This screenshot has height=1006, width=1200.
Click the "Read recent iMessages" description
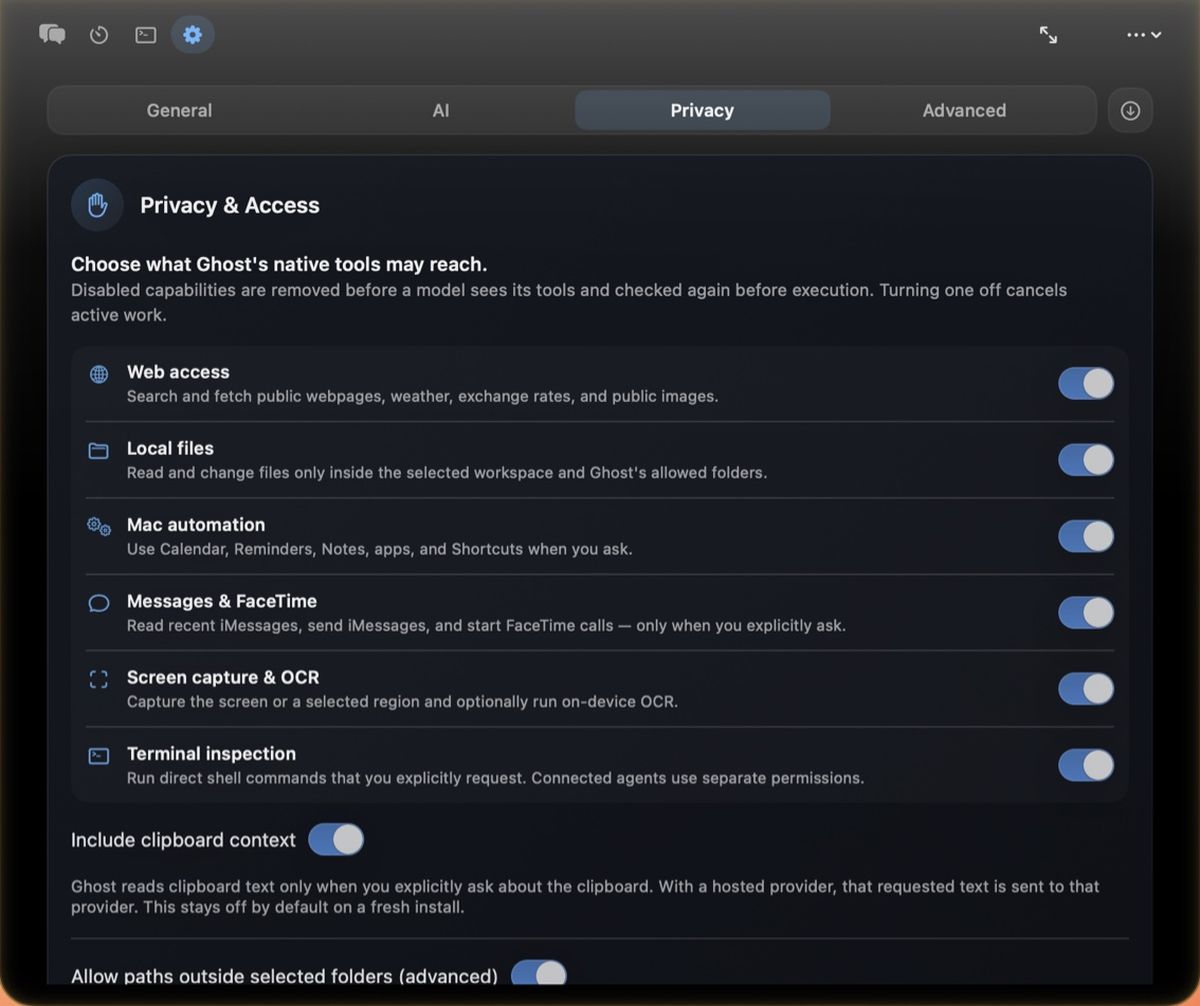point(486,626)
